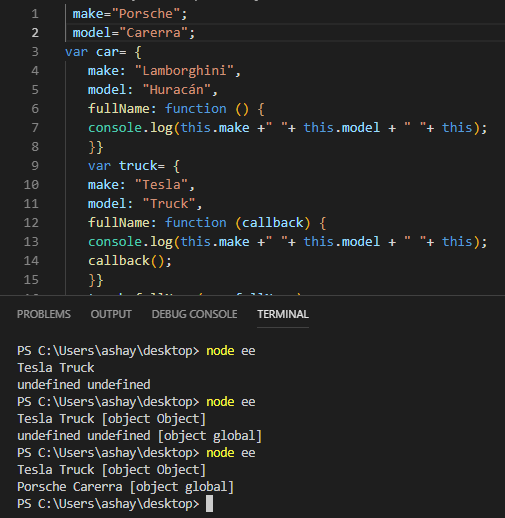Activate the TERMINAL tab
Viewport: 505px width, 518px height.
coord(283,314)
